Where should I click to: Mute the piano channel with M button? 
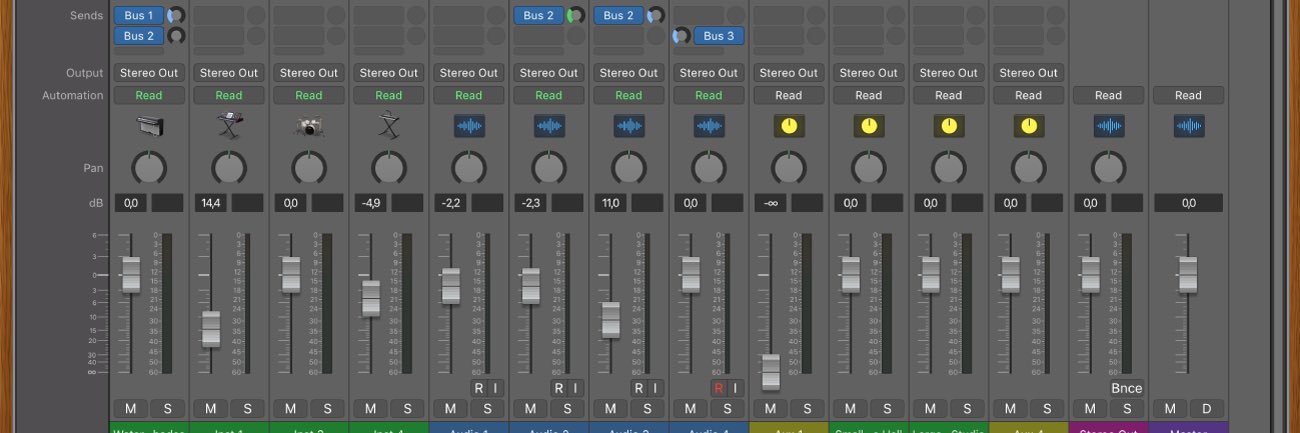tap(130, 408)
